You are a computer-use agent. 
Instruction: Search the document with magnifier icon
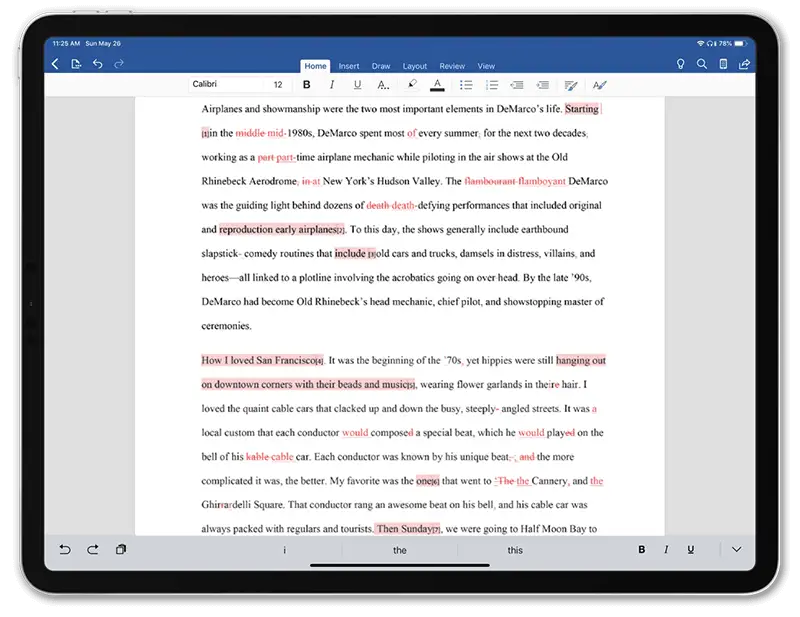(702, 65)
